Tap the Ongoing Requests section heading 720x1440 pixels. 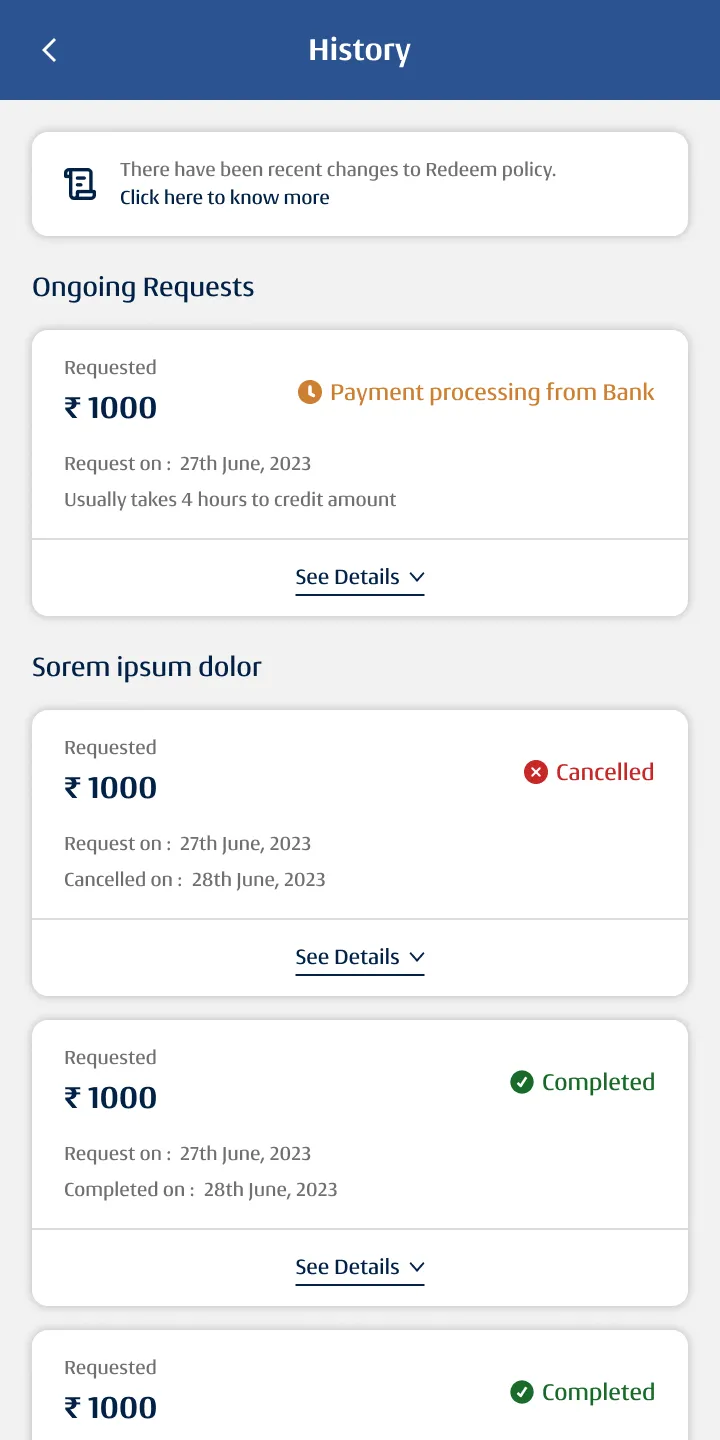click(143, 288)
